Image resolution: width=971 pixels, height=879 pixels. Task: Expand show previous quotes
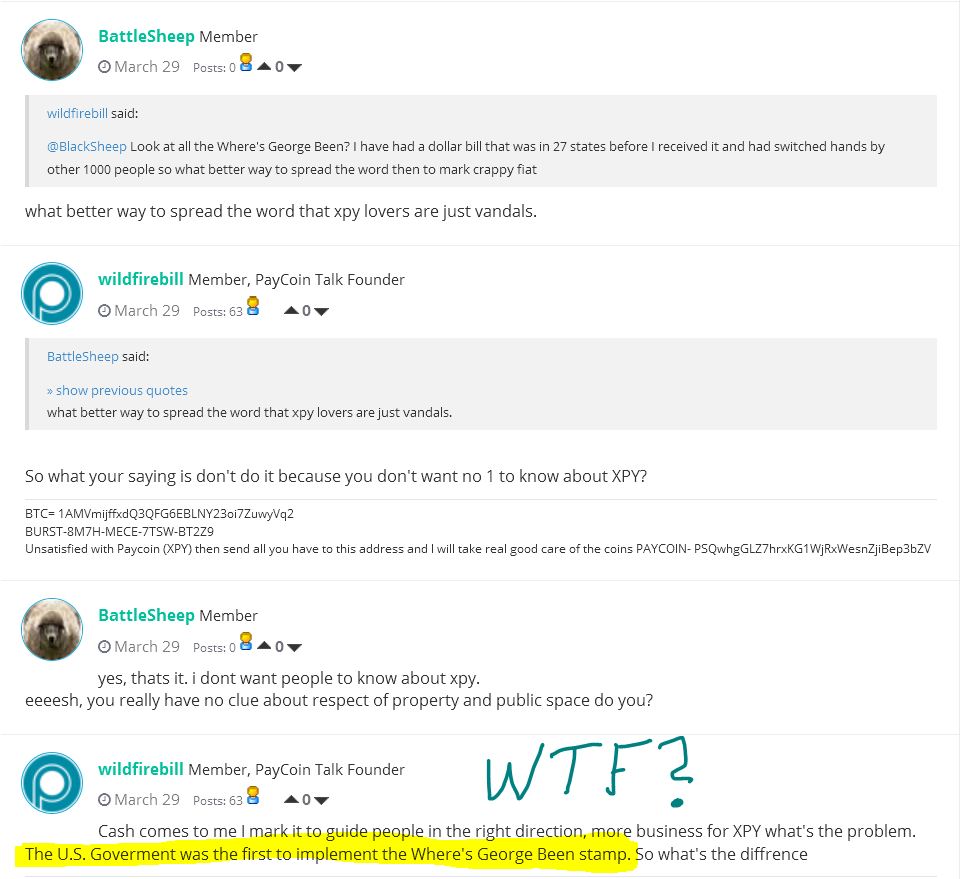(x=117, y=390)
